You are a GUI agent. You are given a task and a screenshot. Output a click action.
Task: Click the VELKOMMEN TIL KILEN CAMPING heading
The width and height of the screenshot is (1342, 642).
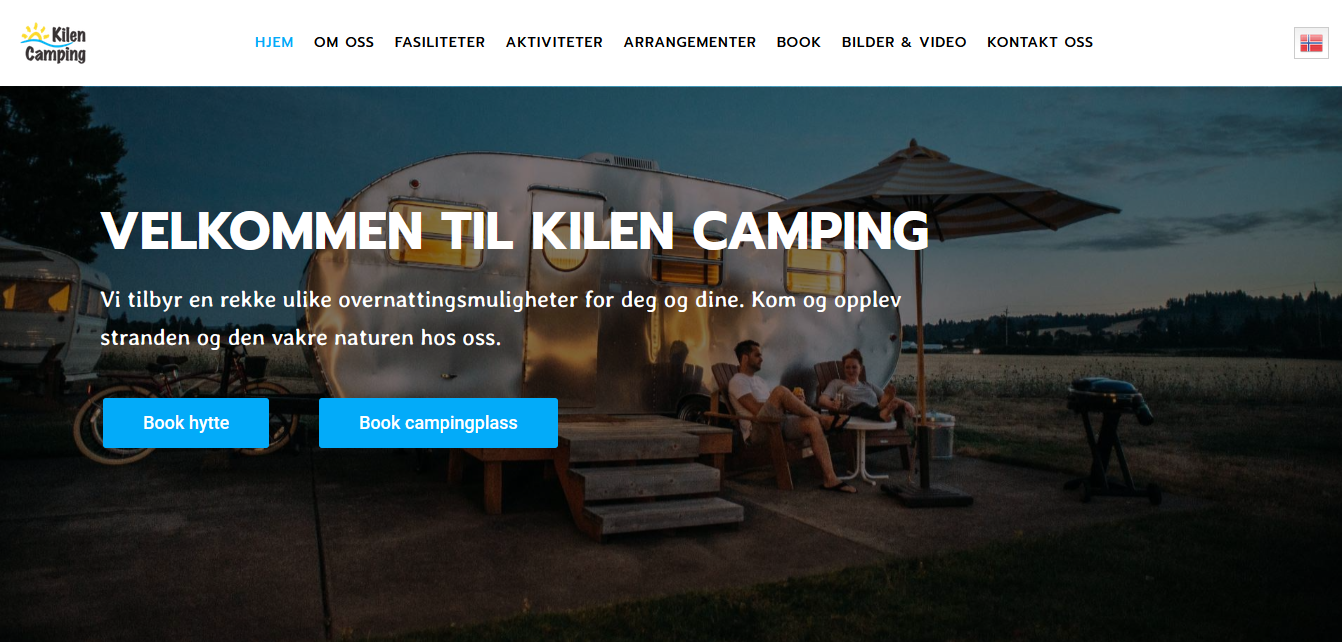515,231
